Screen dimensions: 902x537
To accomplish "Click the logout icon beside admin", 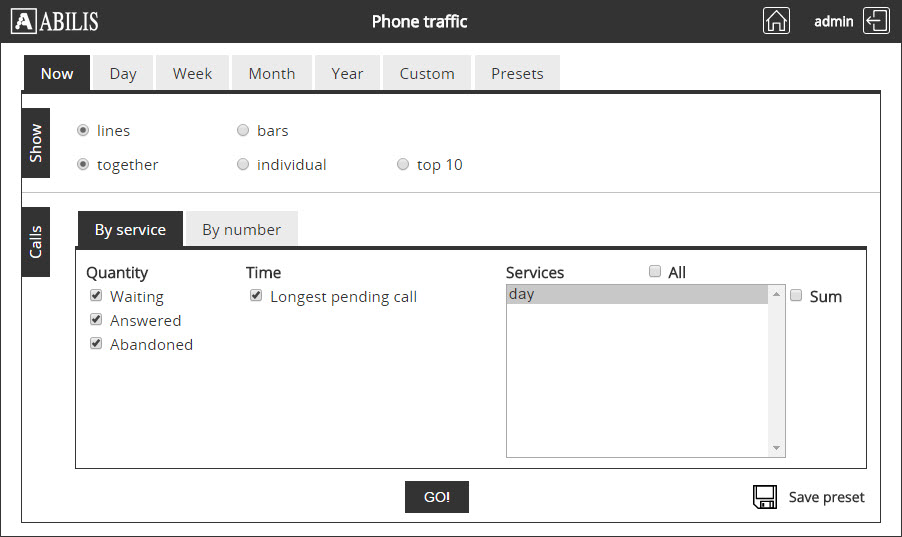I will 876,21.
